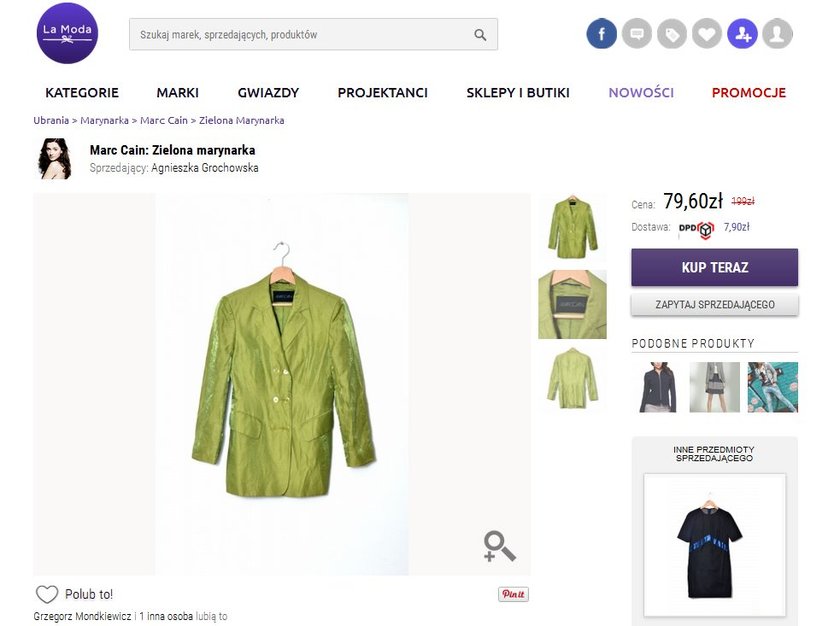Zoom product image with magnifier icon
Screen dimensions: 840x626
pyautogui.click(x=499, y=546)
